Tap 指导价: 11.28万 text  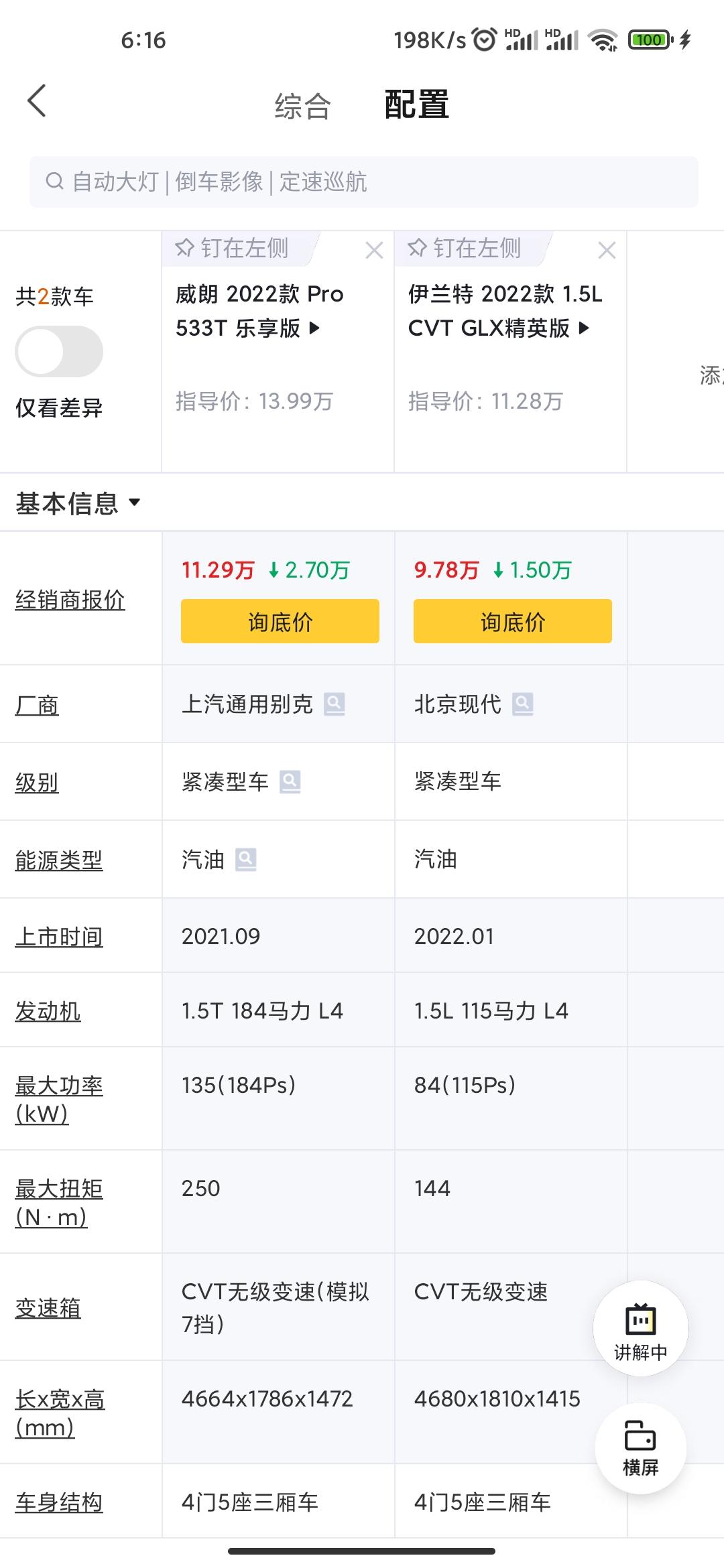(485, 401)
